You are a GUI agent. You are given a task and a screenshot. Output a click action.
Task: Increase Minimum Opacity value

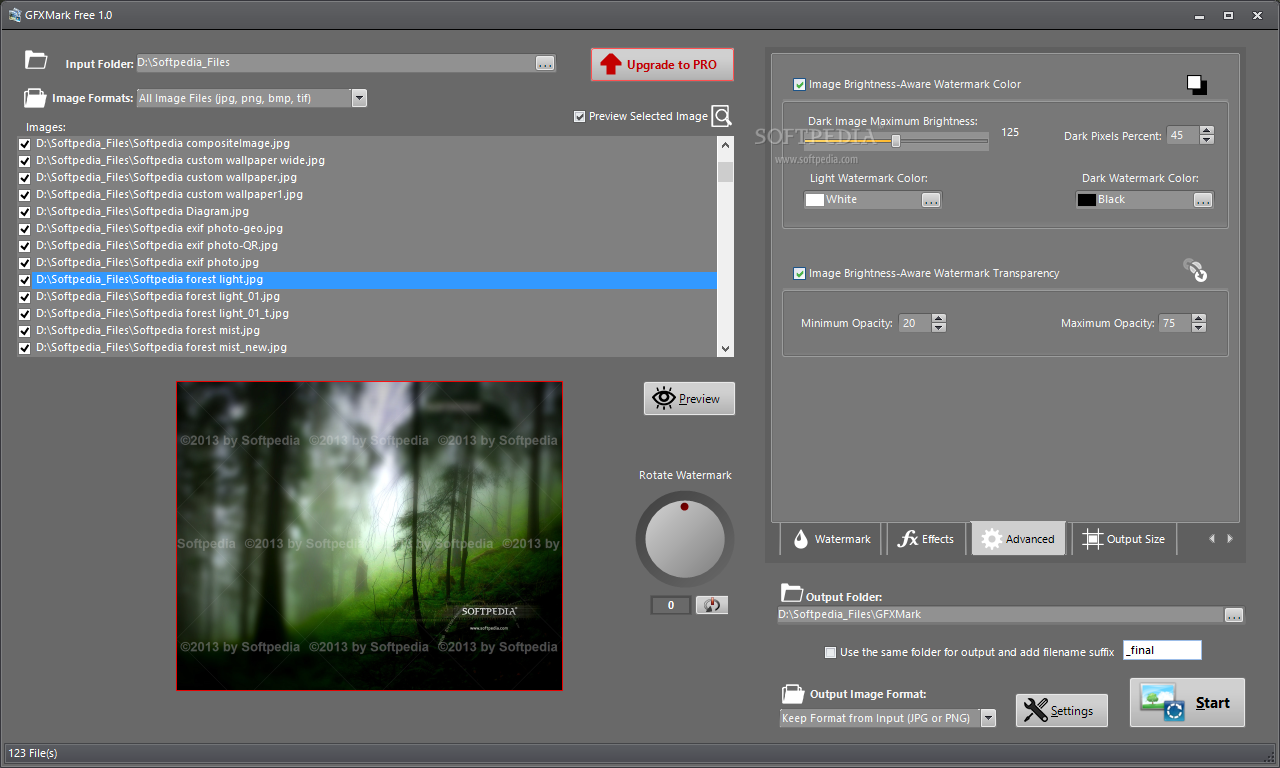pos(938,319)
